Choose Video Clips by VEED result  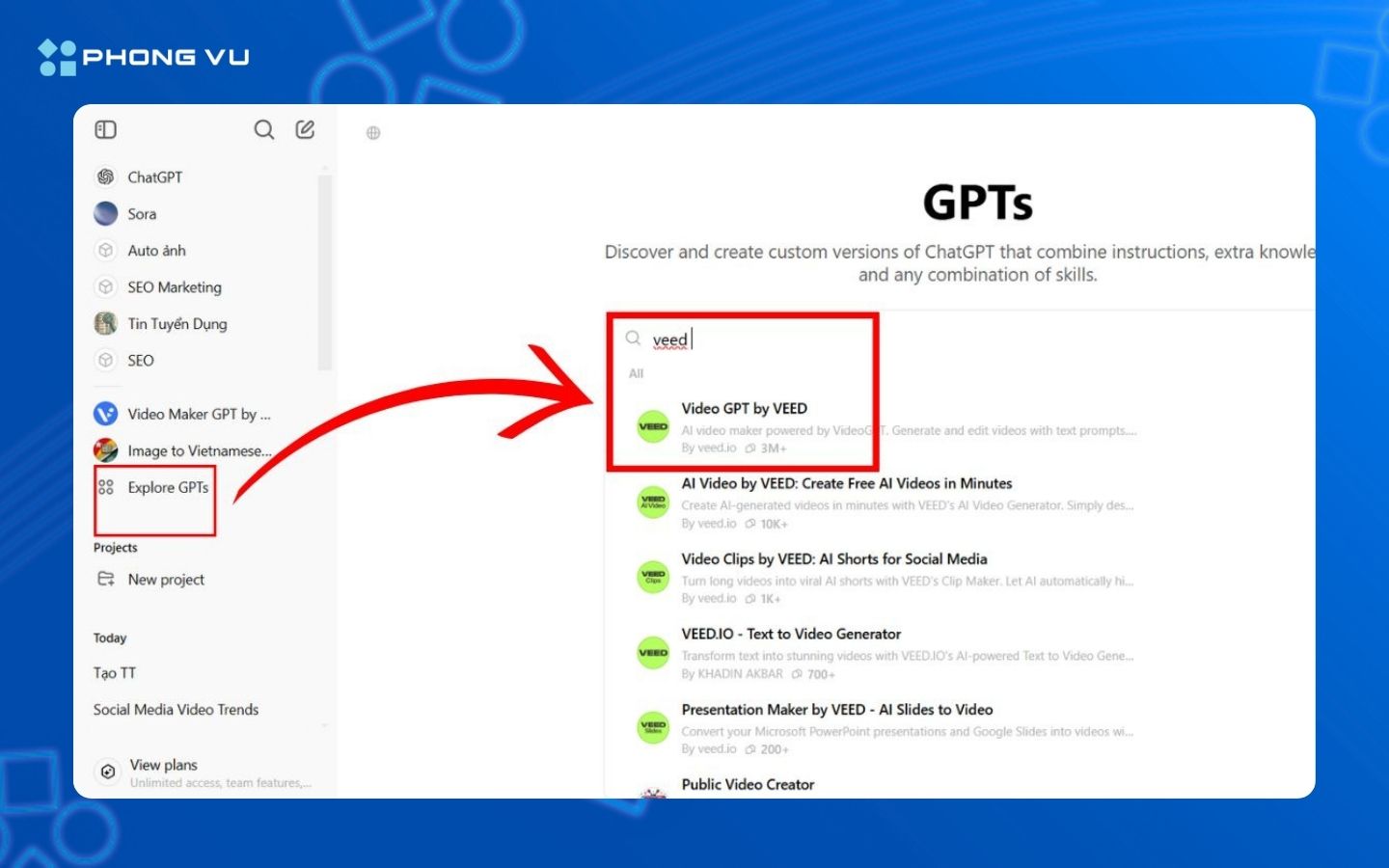click(x=833, y=559)
